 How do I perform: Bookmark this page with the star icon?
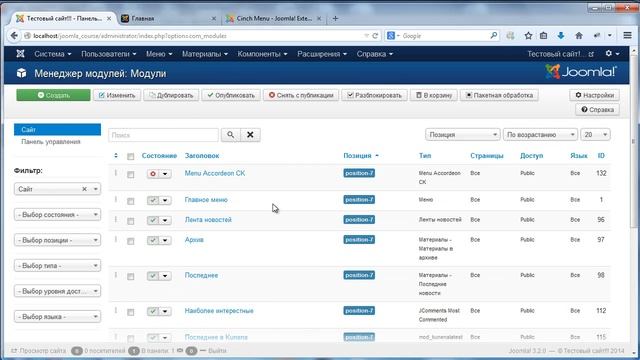(528, 36)
